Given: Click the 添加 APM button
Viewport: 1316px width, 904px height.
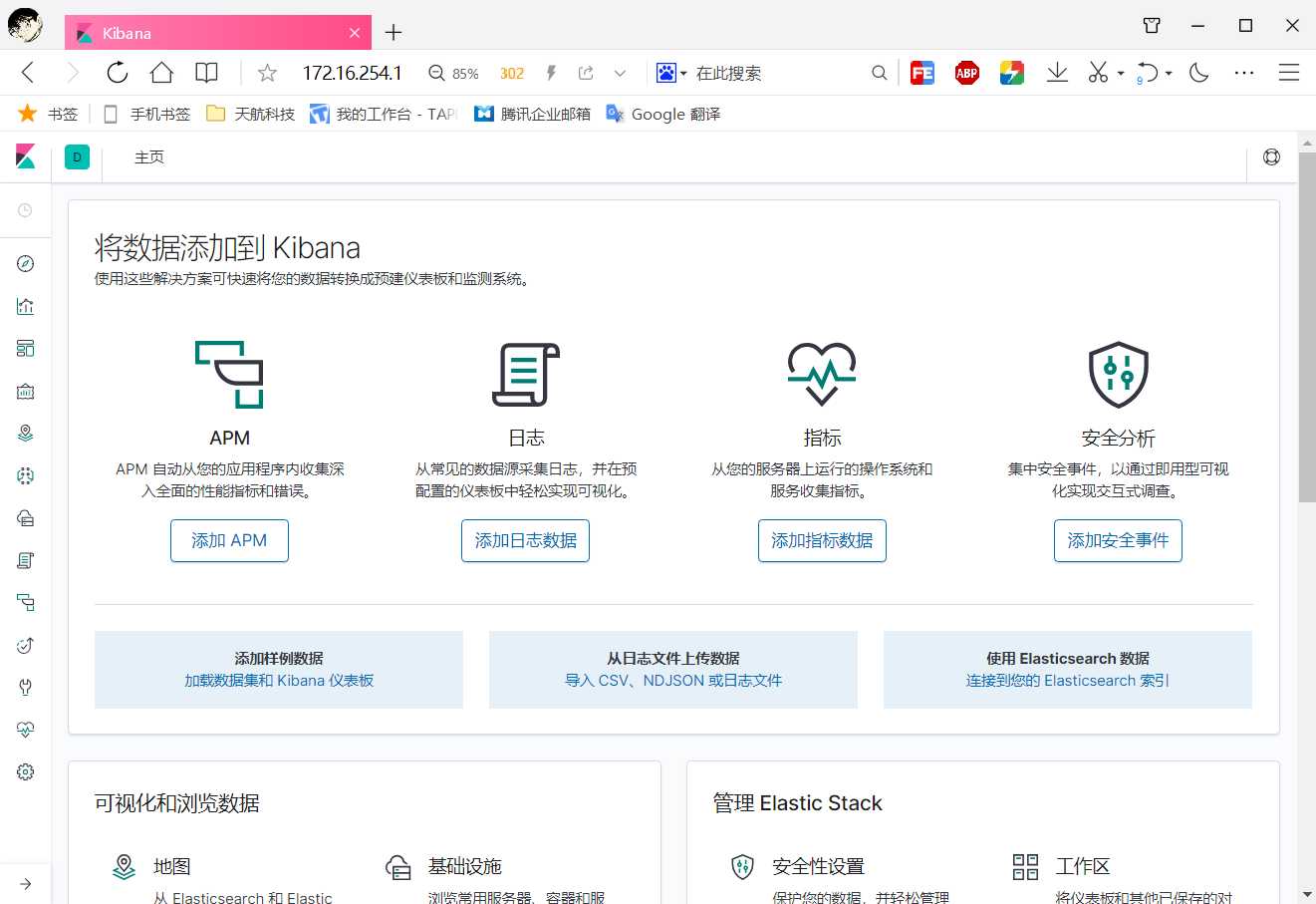Looking at the screenshot, I should click(x=229, y=540).
